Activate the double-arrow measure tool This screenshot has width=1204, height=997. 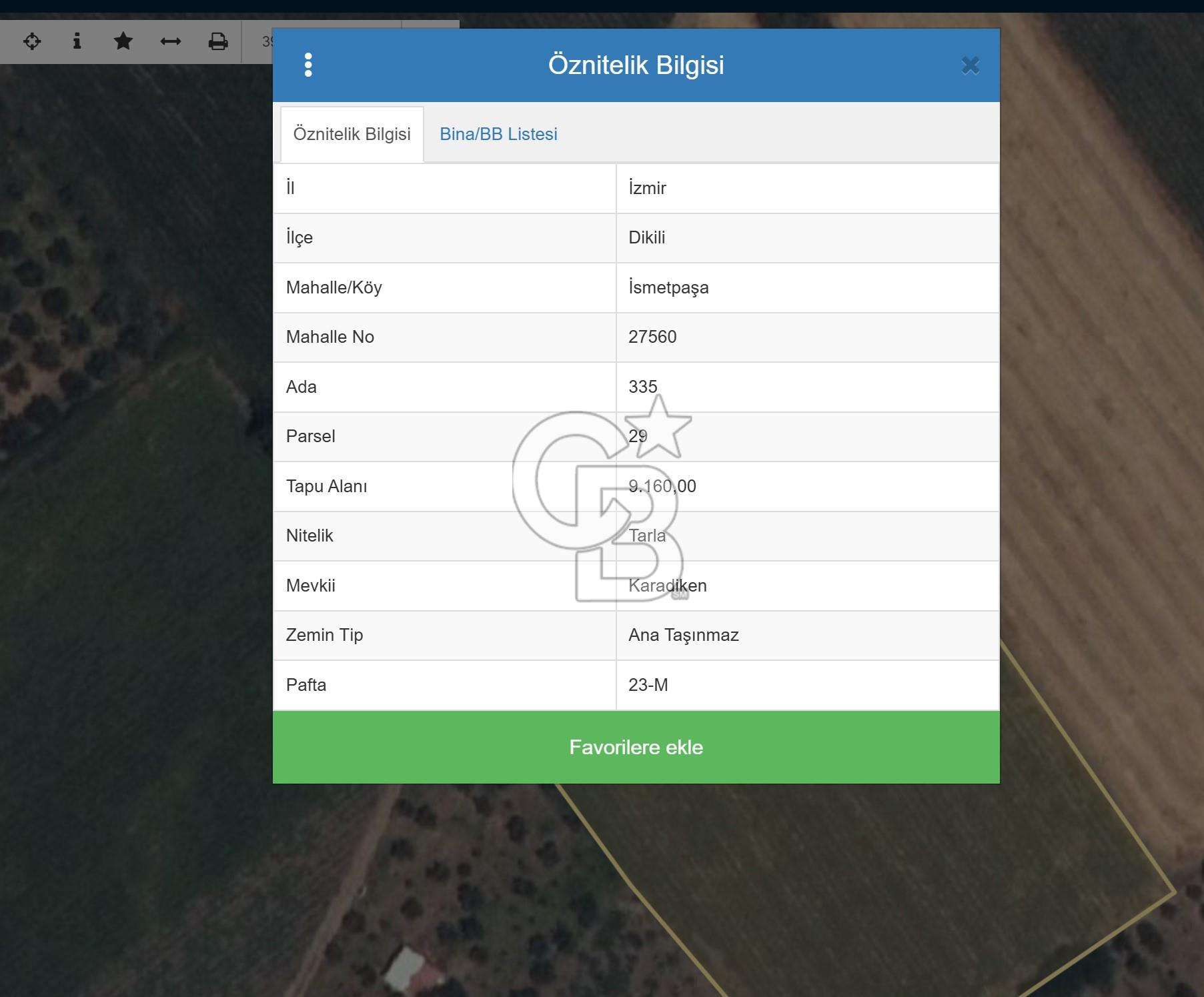tap(171, 41)
